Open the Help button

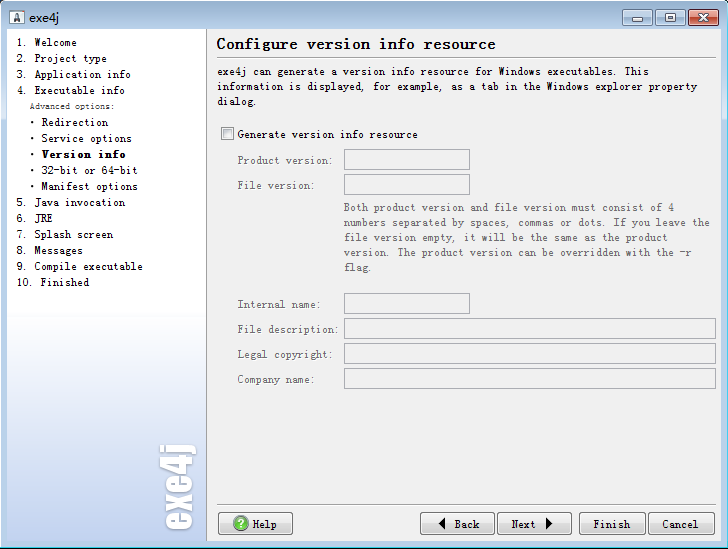tap(255, 523)
